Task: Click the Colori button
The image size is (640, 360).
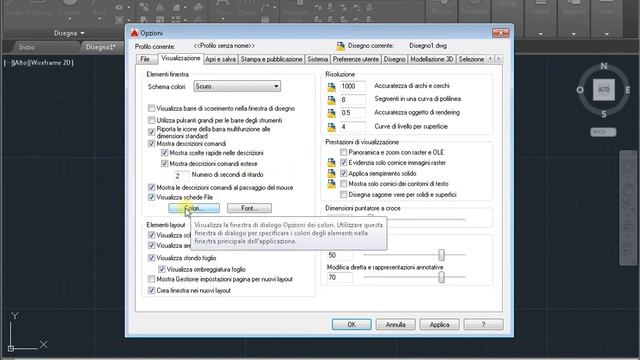Action: (x=194, y=208)
